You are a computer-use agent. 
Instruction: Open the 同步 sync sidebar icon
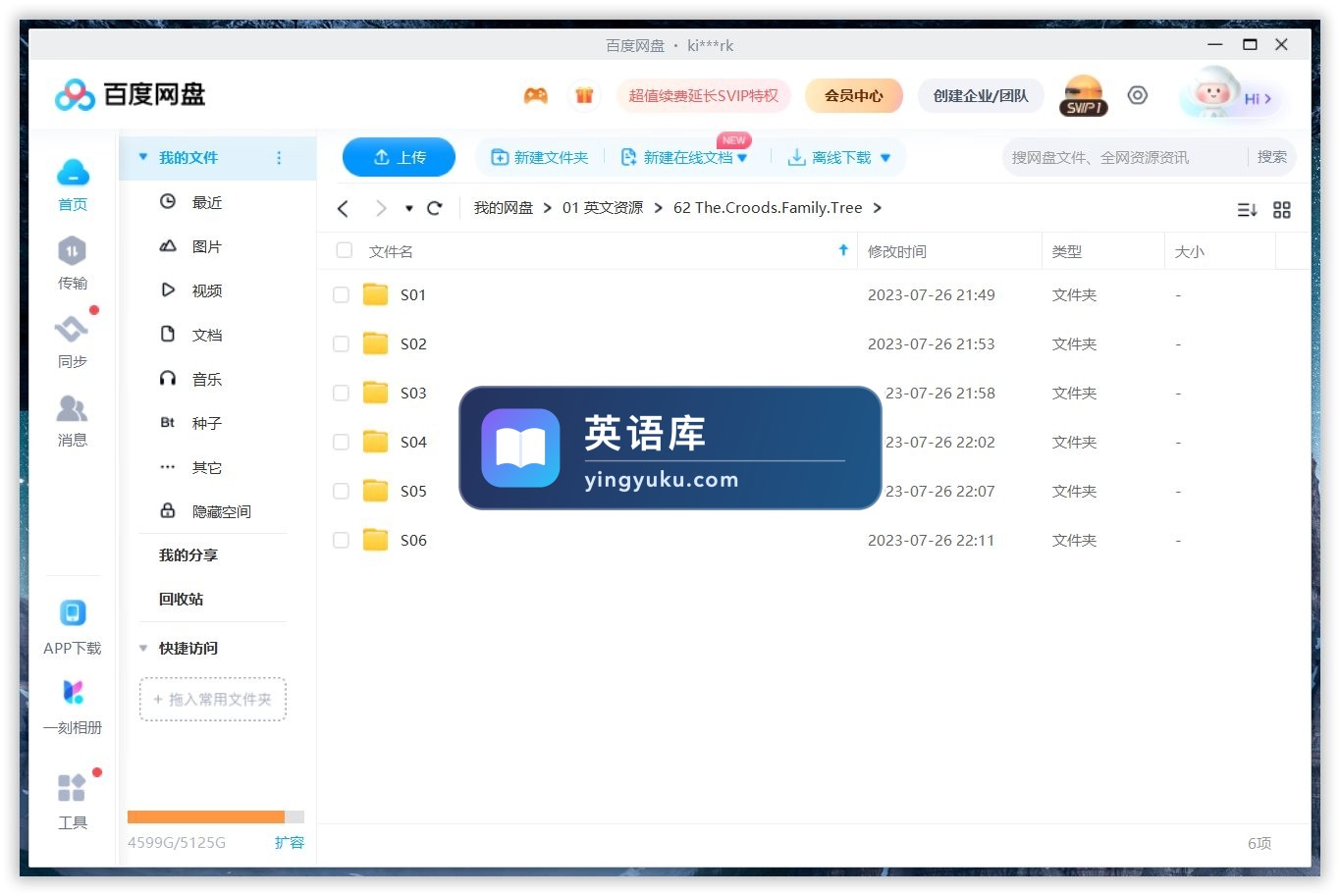point(72,329)
